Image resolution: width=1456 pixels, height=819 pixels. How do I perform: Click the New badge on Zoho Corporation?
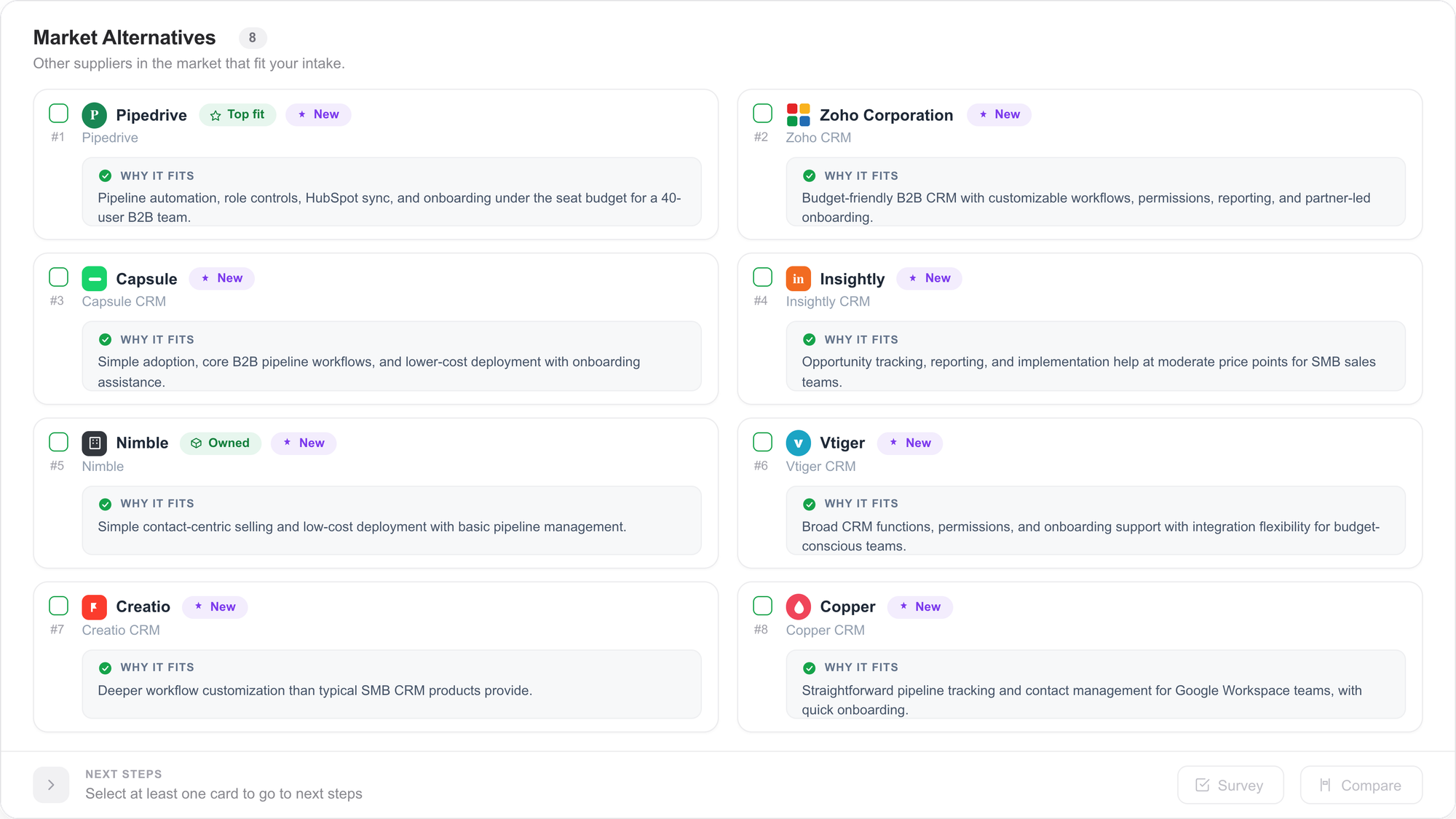click(999, 115)
